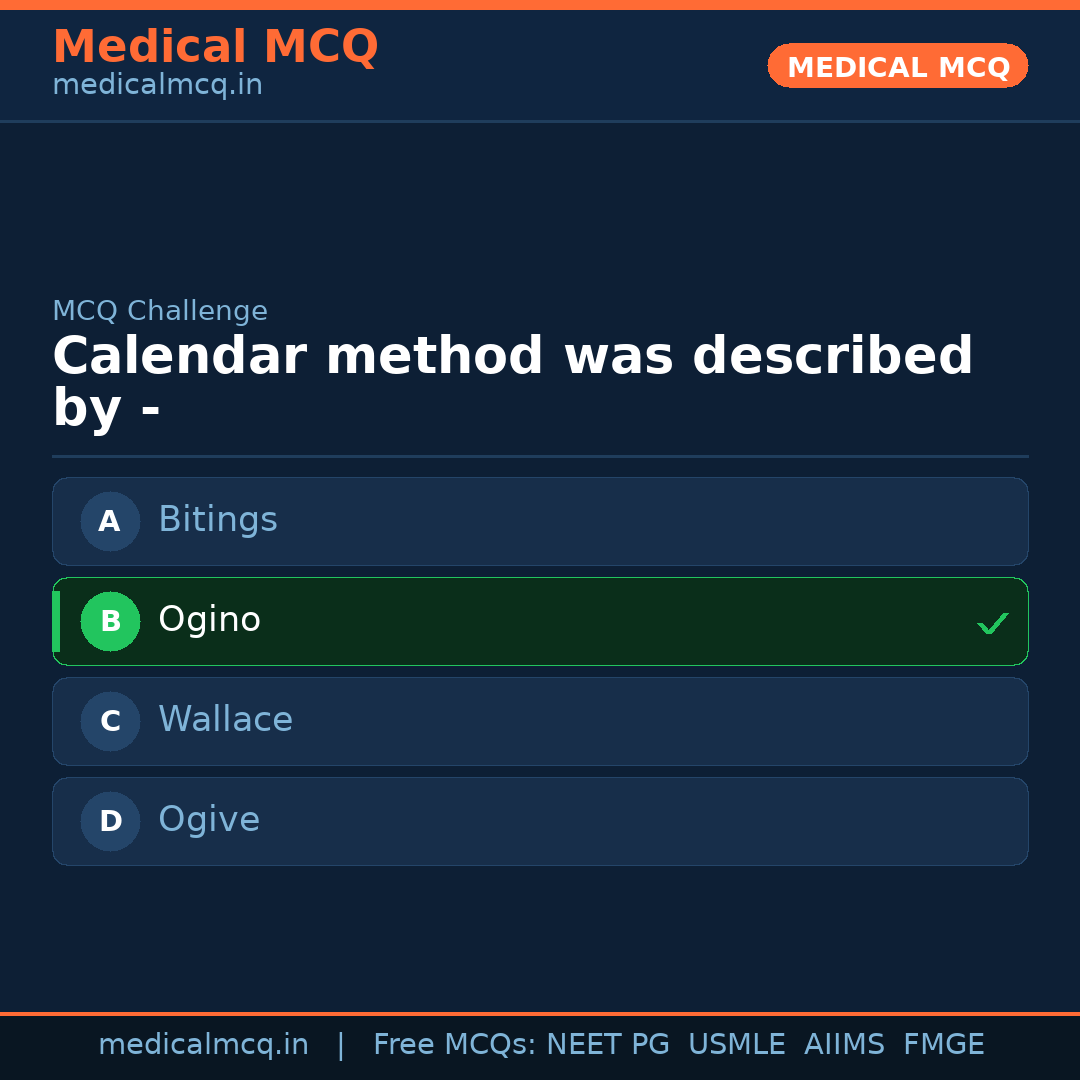Screen dimensions: 1080x1080
Task: Click the footer Free MCQs NEET PG text
Action: (x=678, y=1044)
